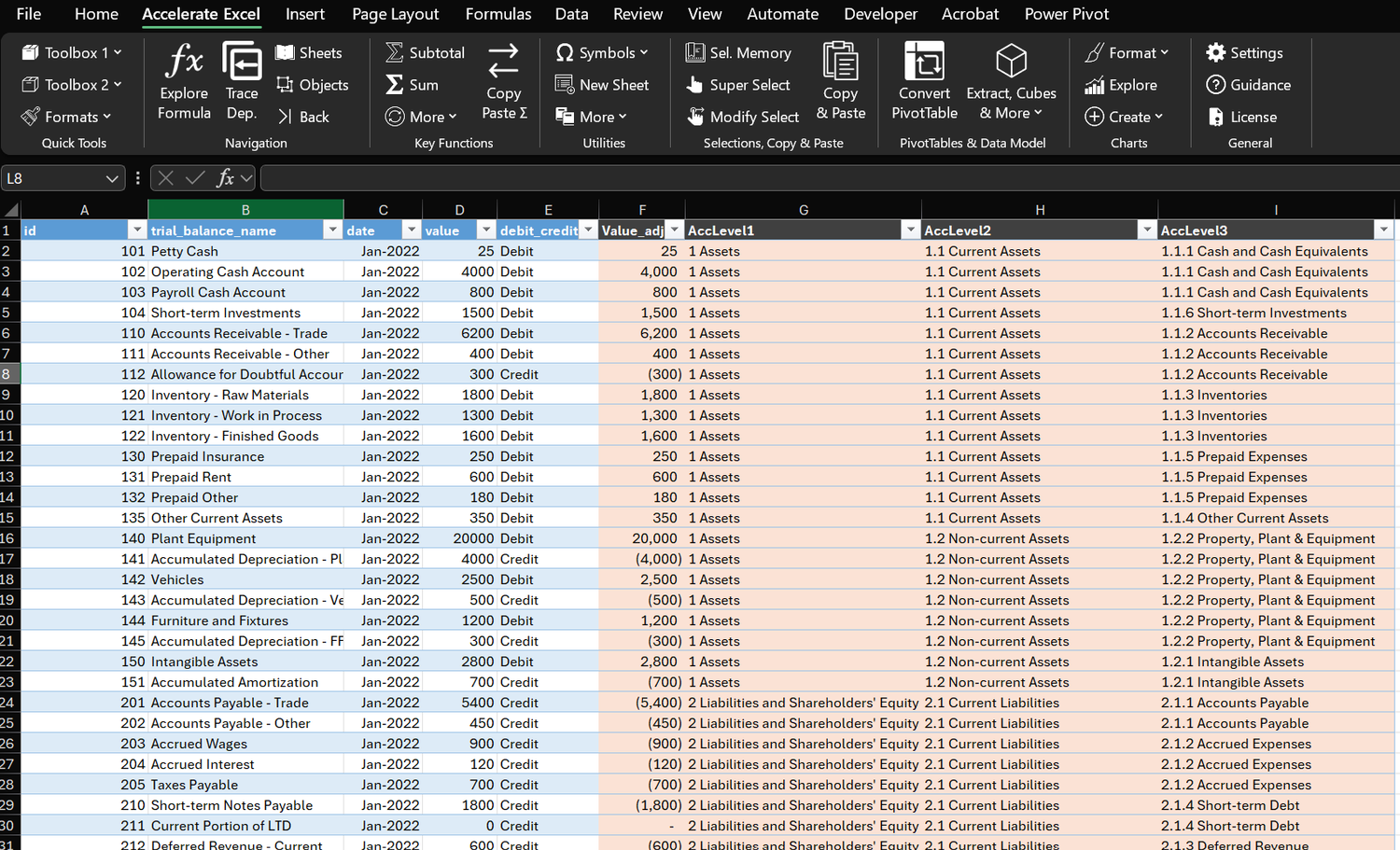Screen dimensions: 1400x850
Task: Run Modify Select tool
Action: coord(743,116)
